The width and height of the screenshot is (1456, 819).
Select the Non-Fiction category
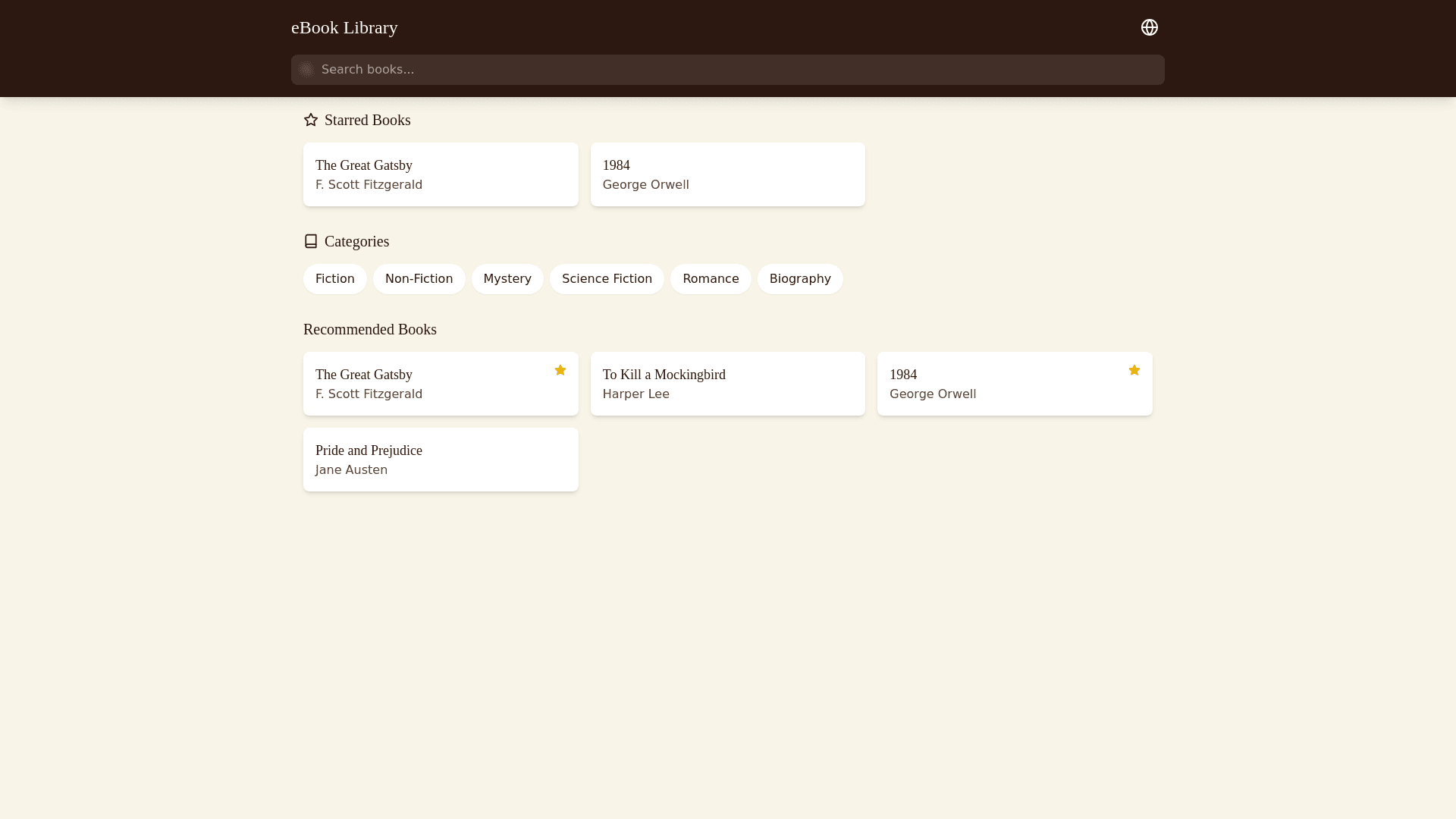(x=419, y=279)
